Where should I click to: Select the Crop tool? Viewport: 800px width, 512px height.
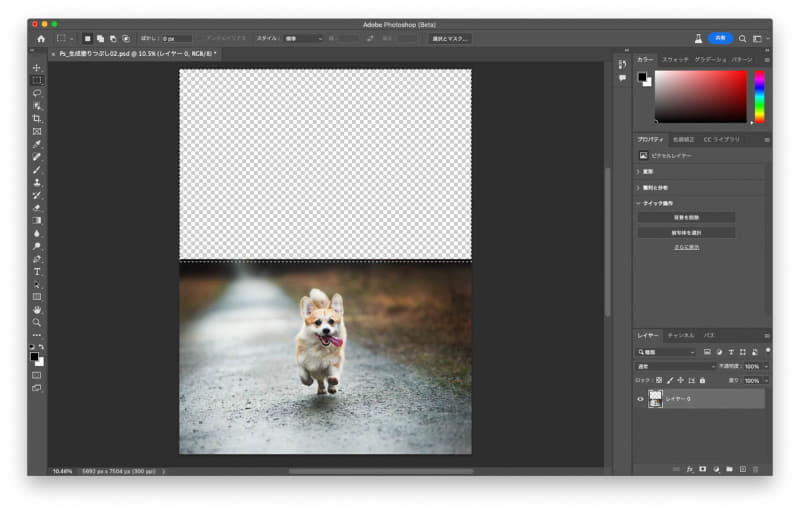pyautogui.click(x=37, y=119)
